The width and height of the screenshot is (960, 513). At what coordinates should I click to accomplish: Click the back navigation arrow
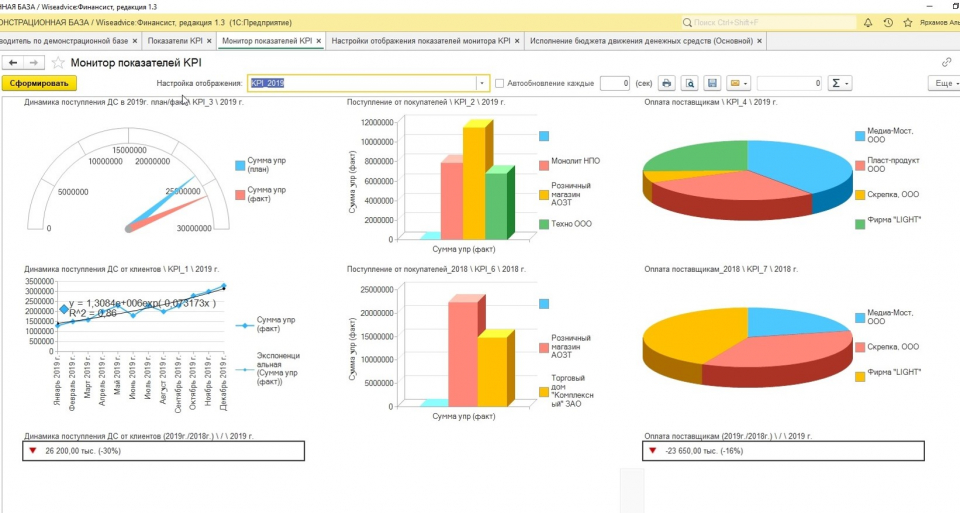tap(13, 62)
